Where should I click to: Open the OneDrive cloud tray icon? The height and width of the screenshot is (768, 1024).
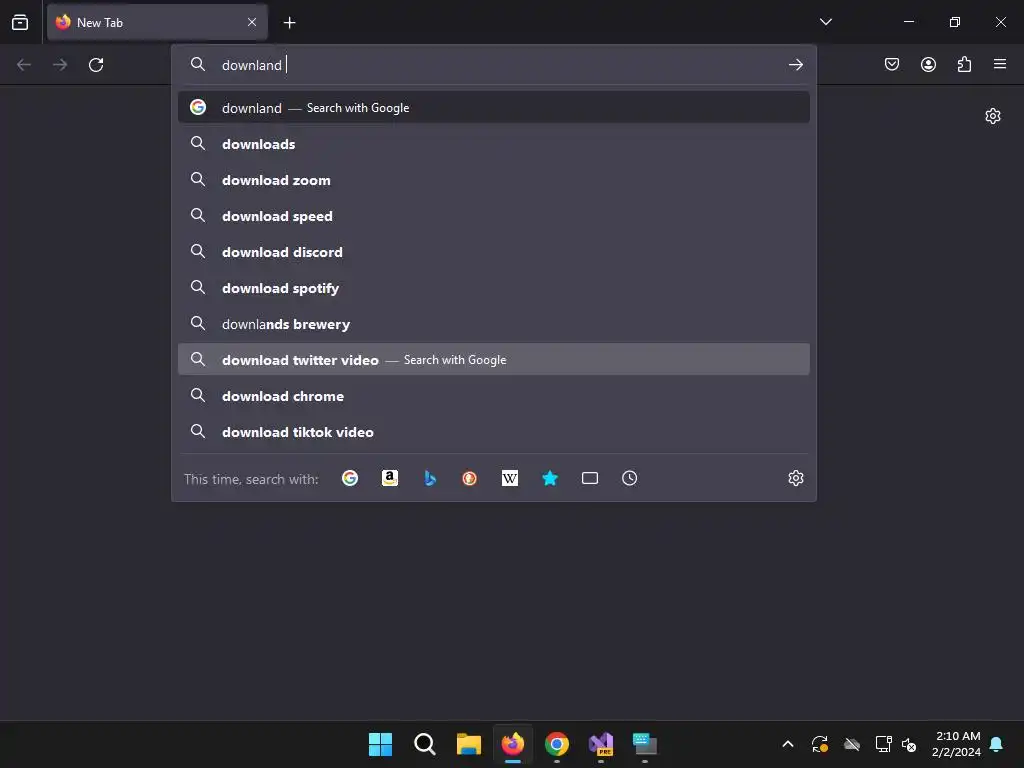(852, 744)
